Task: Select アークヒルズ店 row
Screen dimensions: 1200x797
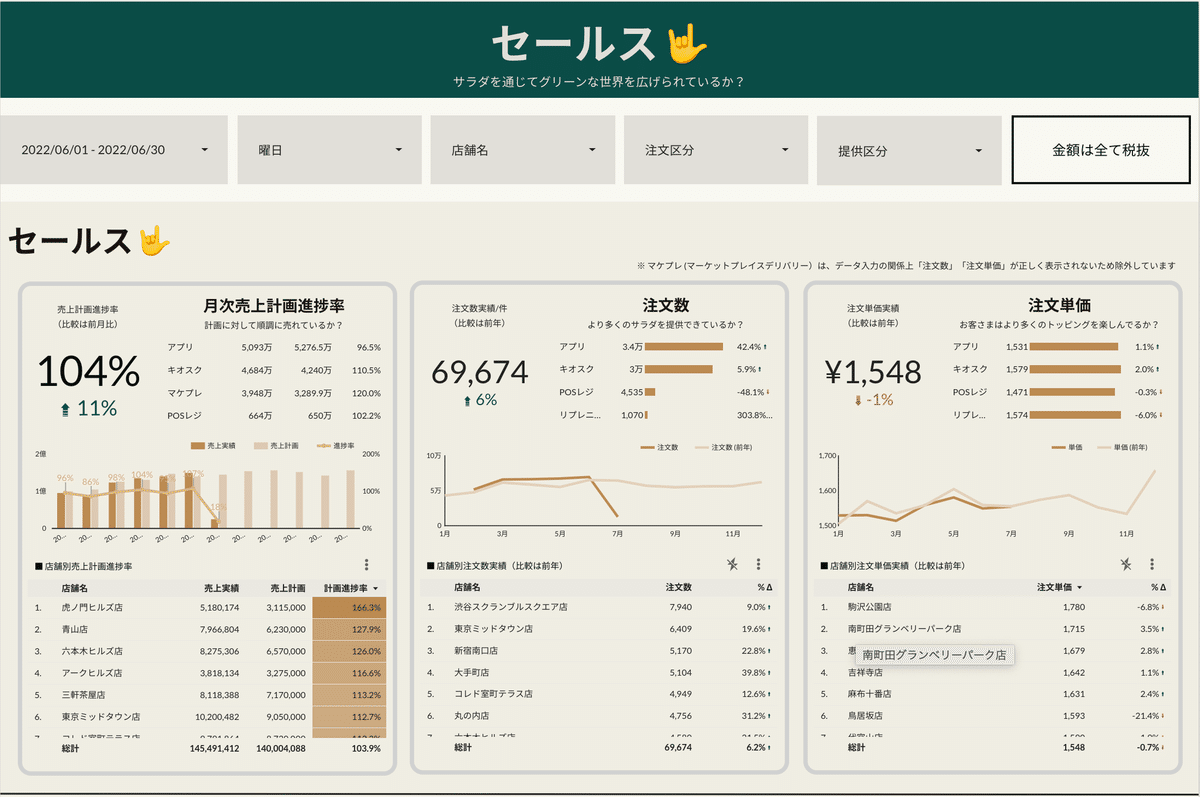Action: pyautogui.click(x=207, y=673)
